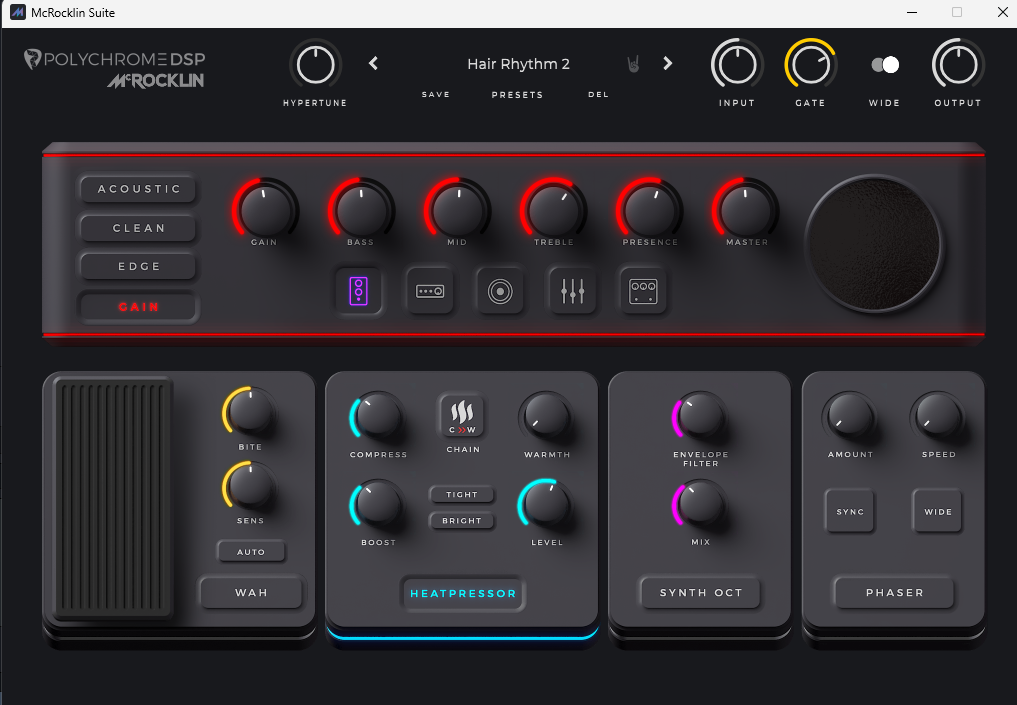Click the McRocklin Suite app icon in title bar
This screenshot has width=1017, height=705.
(17, 13)
